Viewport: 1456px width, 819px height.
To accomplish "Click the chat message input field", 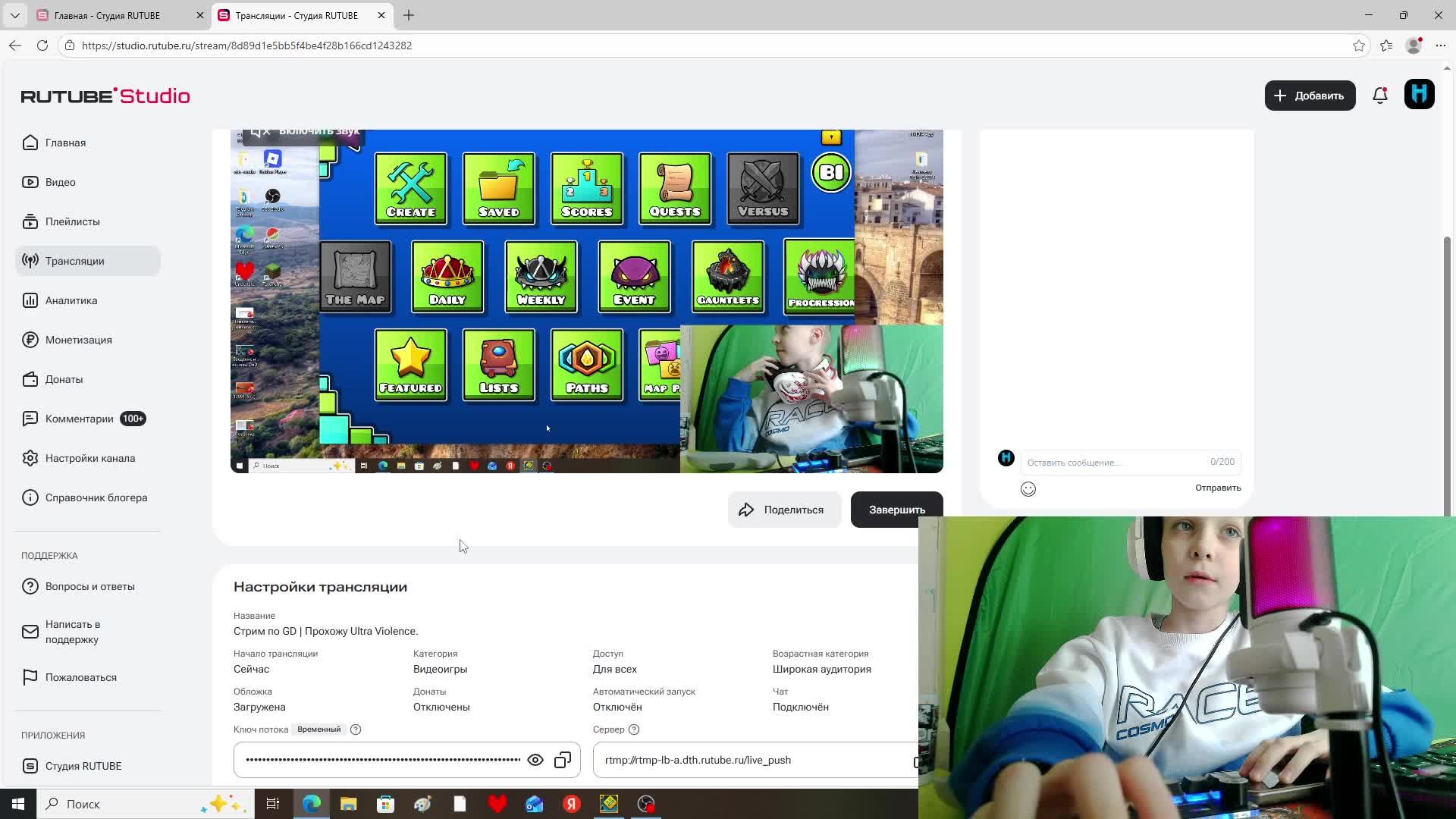I will [1113, 462].
